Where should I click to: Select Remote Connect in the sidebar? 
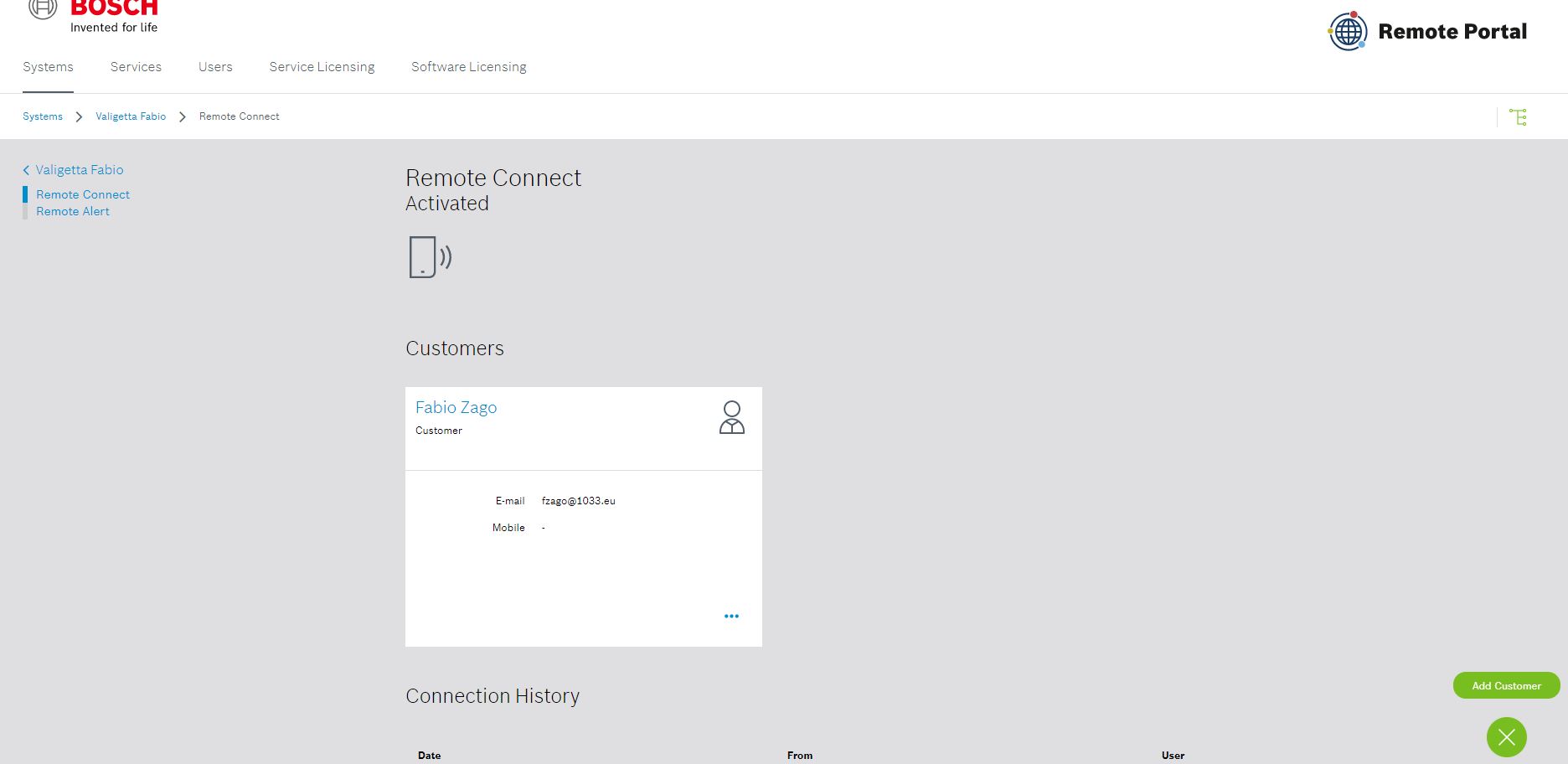83,194
